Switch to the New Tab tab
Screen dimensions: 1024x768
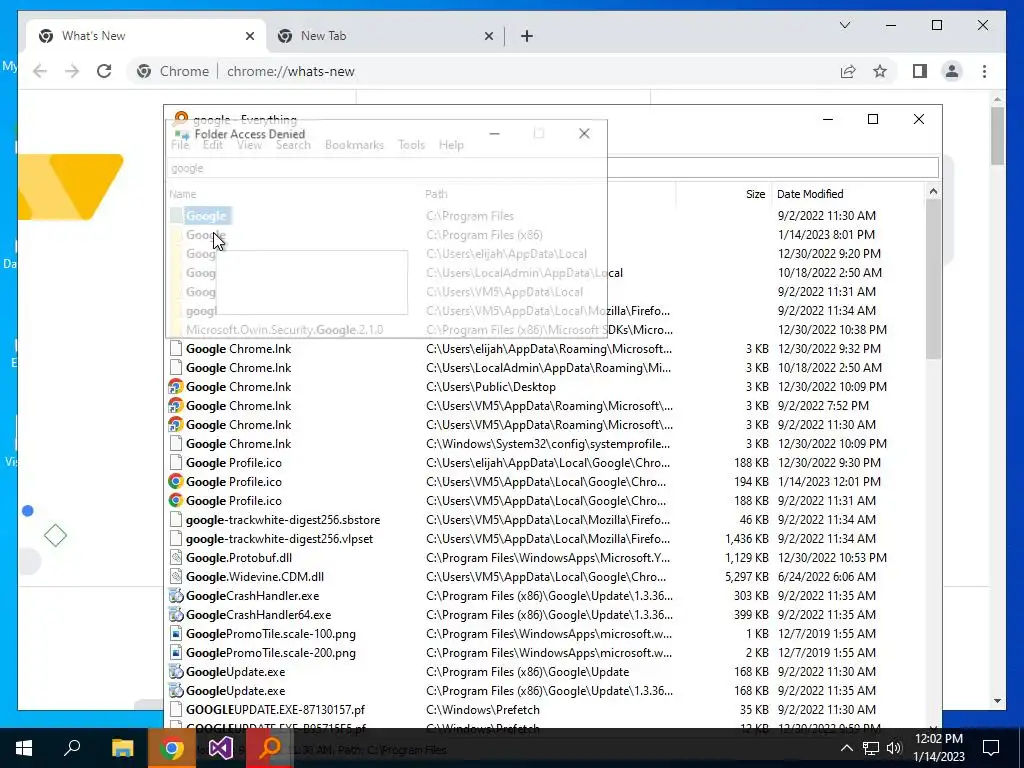pos(385,36)
